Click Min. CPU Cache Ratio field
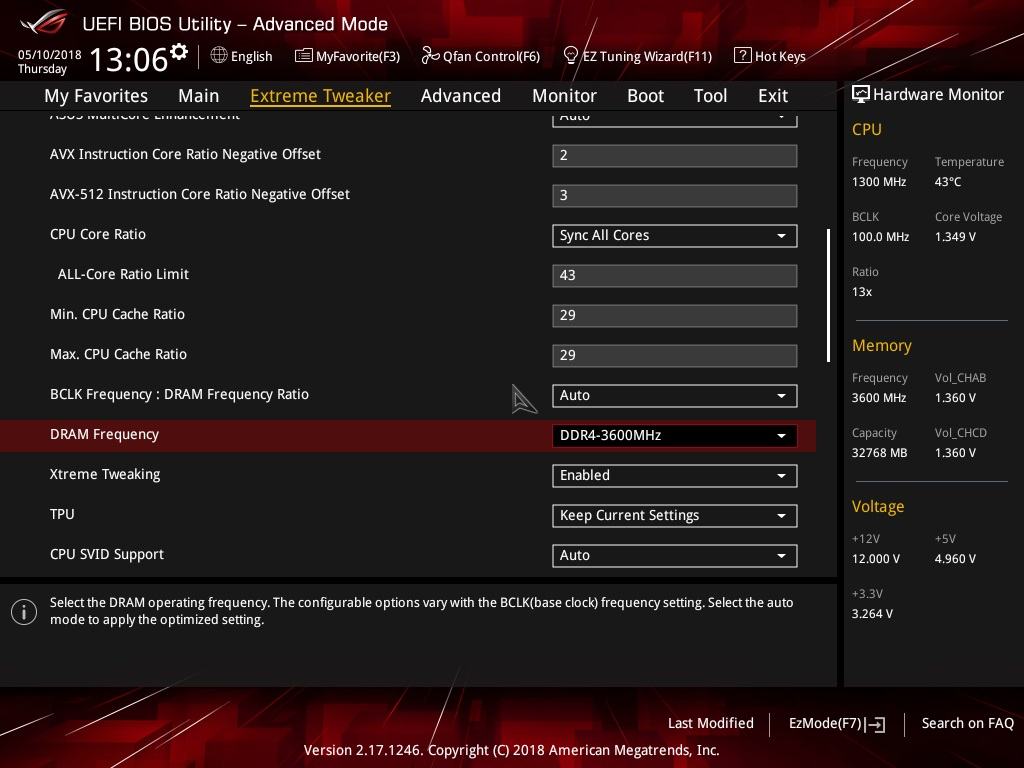The height and width of the screenshot is (768, 1024). (x=675, y=315)
